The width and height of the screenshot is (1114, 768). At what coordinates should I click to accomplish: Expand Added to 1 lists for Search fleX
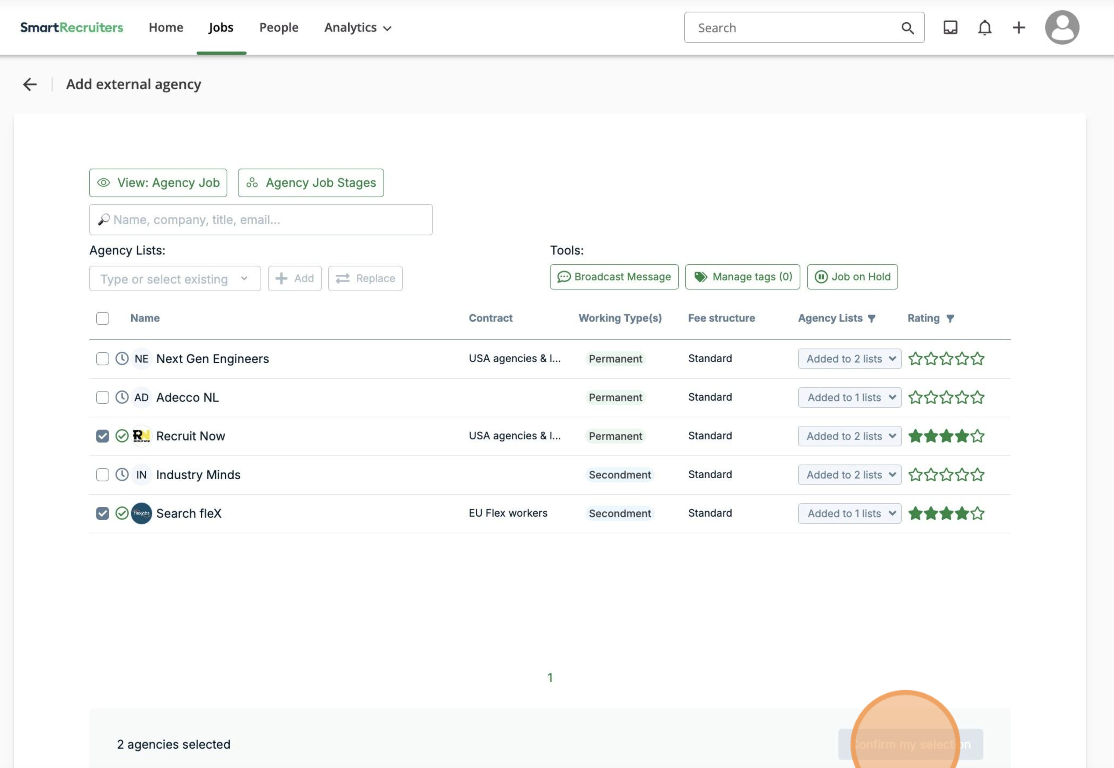point(849,514)
